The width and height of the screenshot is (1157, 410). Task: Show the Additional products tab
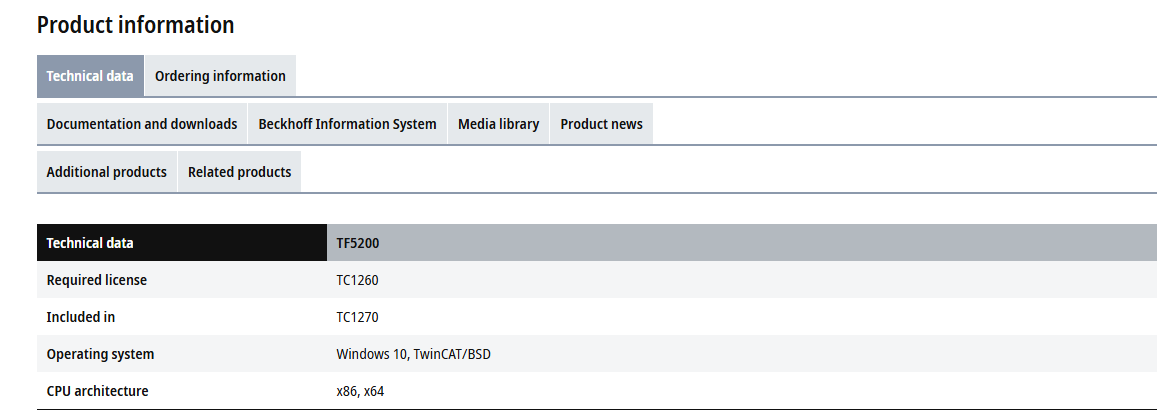click(107, 172)
